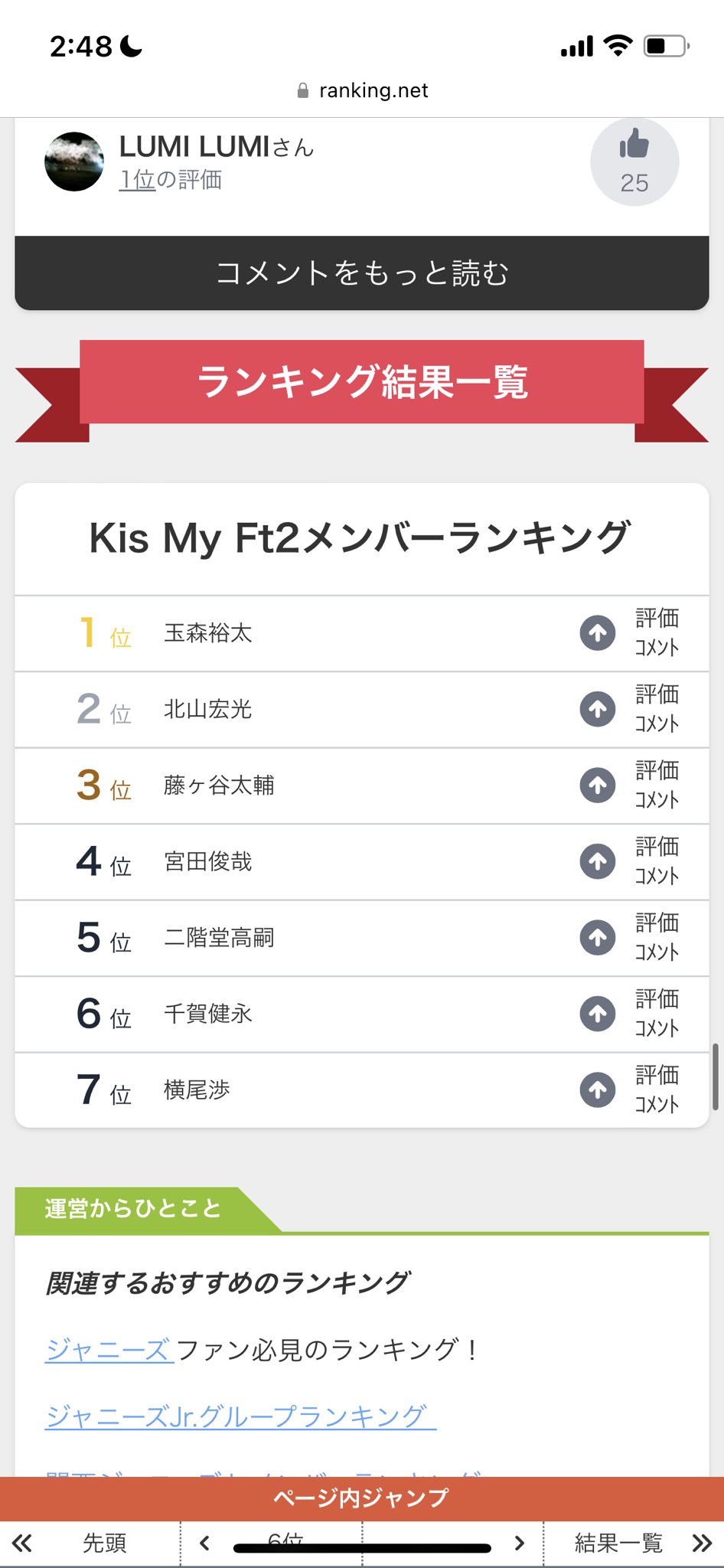
Task: Open 評価コメント for 玉森裕太
Action: tap(657, 633)
